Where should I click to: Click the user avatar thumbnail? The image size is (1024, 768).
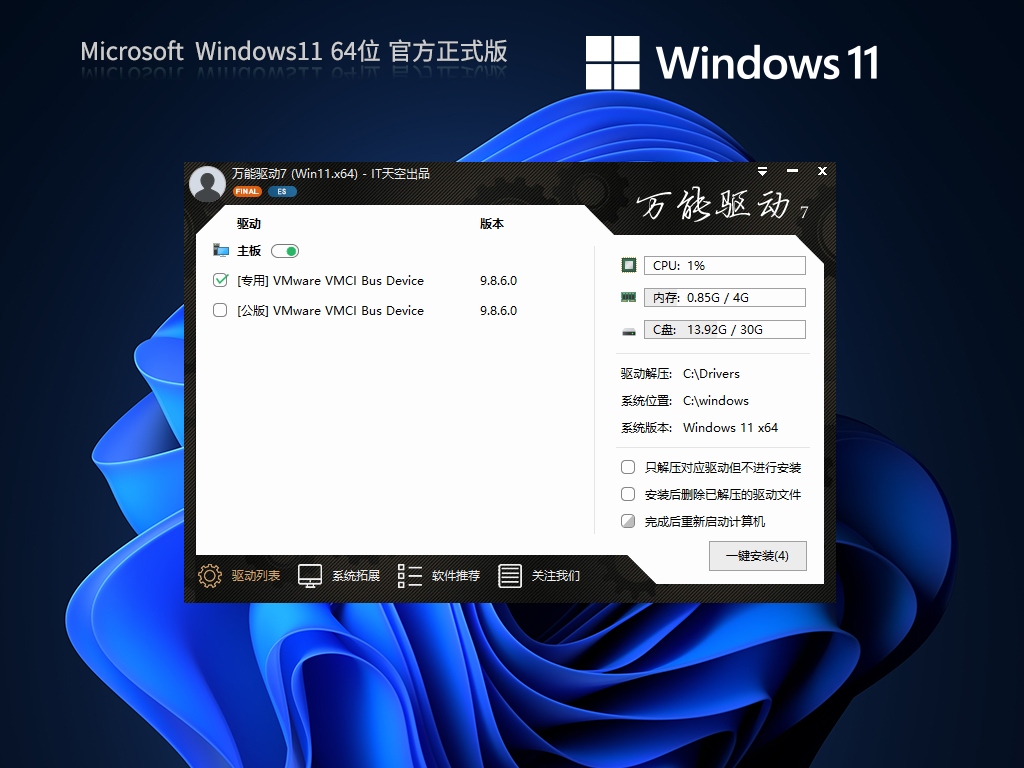tap(207, 182)
